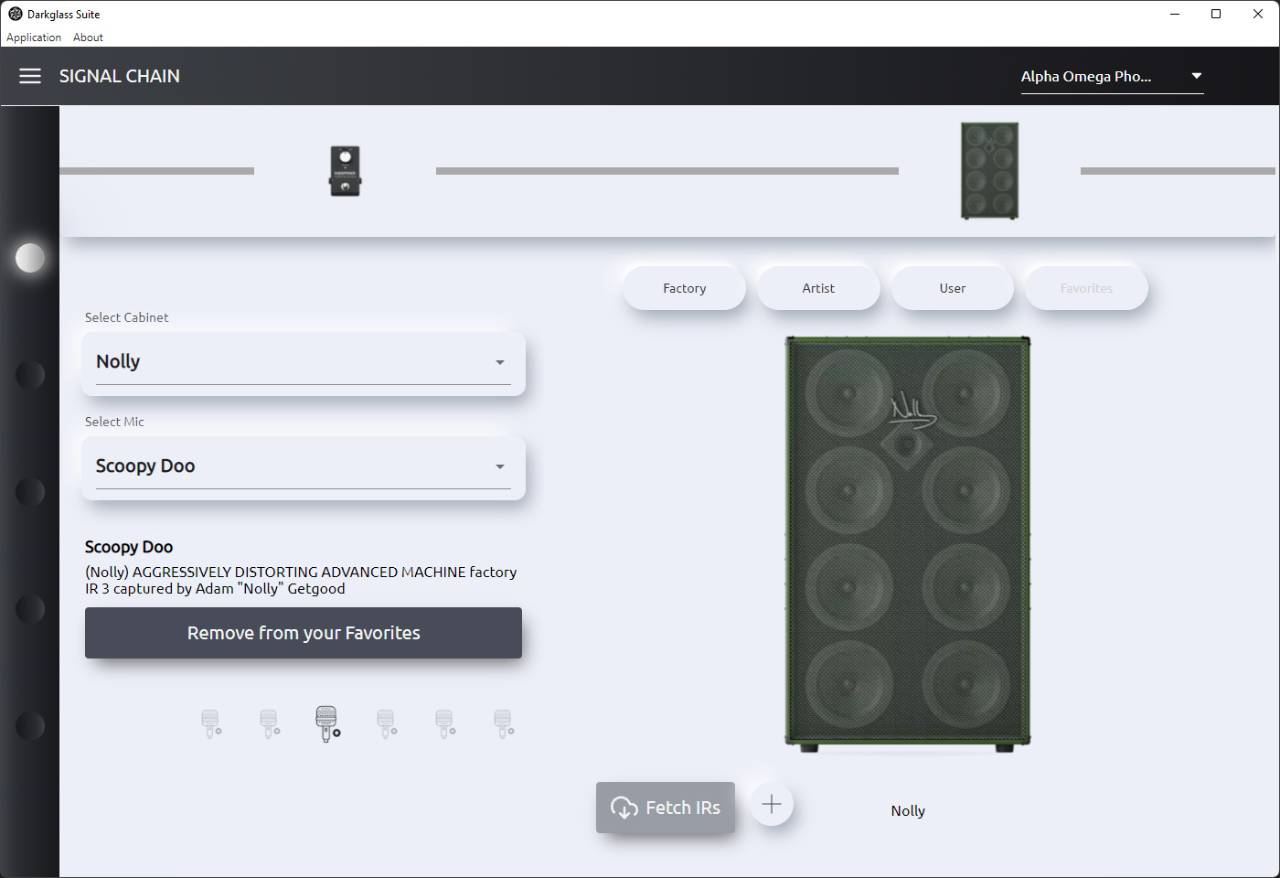Select the cabinet in the signal chain

point(990,171)
